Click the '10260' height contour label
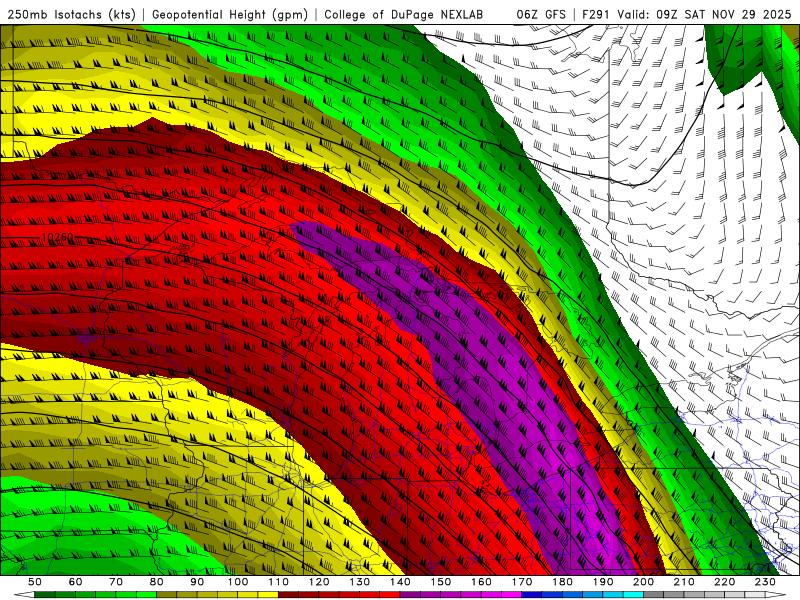Viewport: 800px width, 600px height. click(58, 238)
